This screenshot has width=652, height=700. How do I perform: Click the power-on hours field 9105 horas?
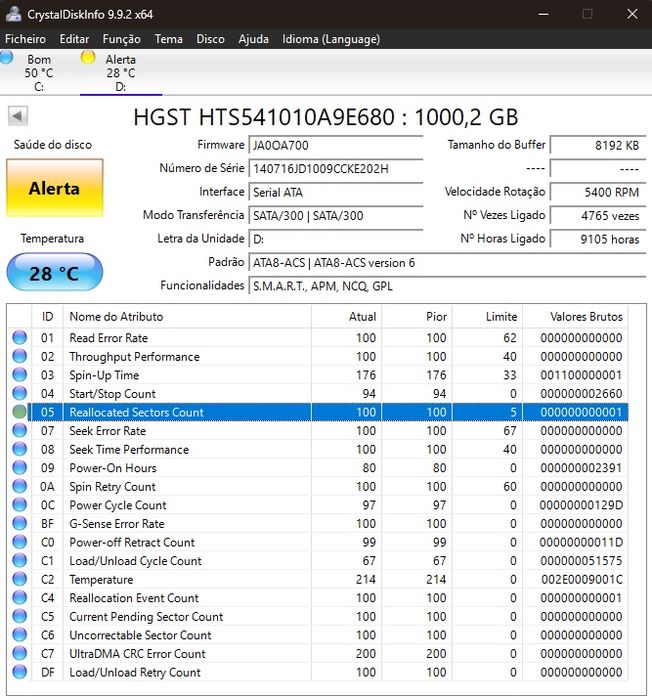pyautogui.click(x=598, y=239)
